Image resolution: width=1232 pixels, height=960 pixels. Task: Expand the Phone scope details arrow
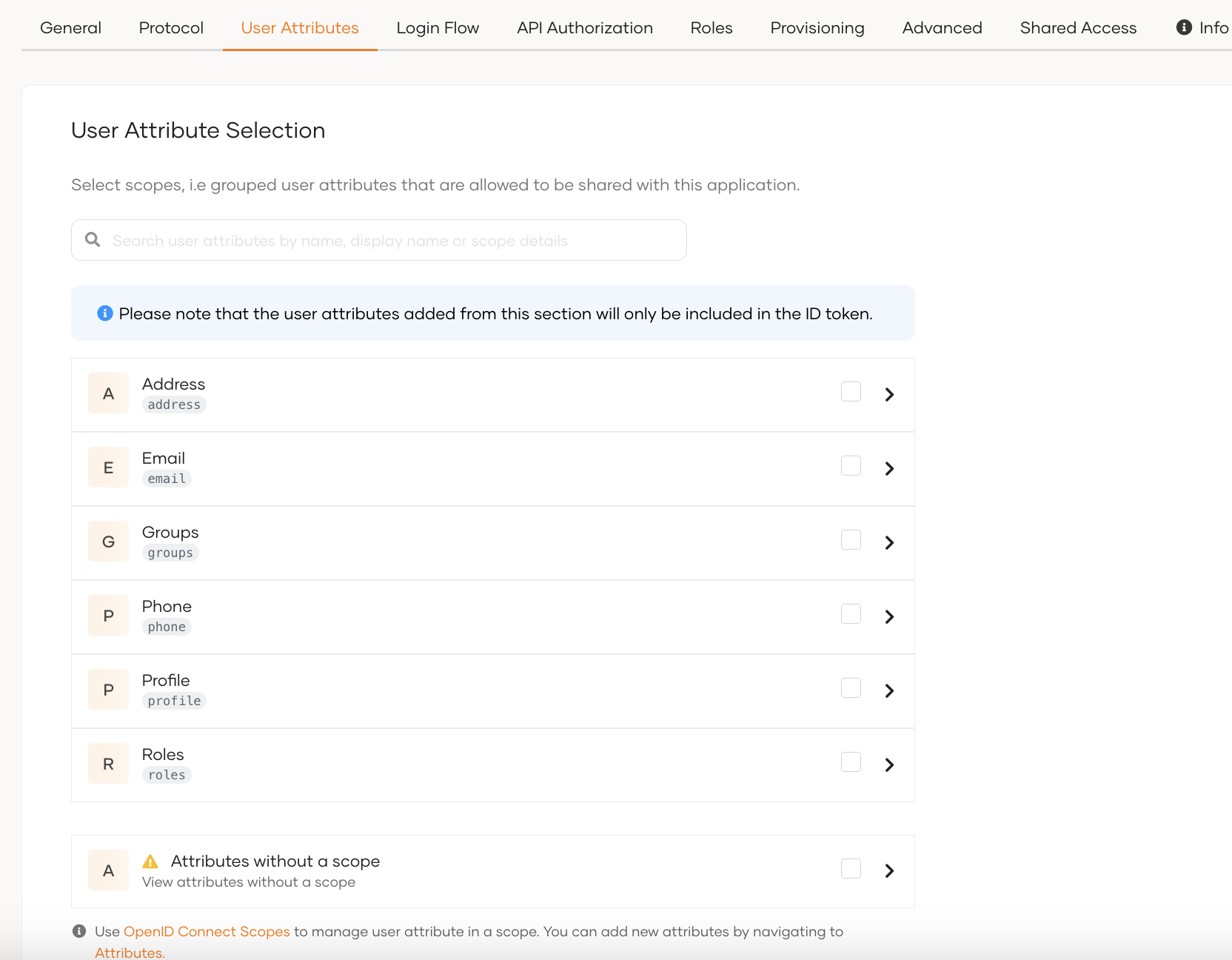(x=889, y=617)
